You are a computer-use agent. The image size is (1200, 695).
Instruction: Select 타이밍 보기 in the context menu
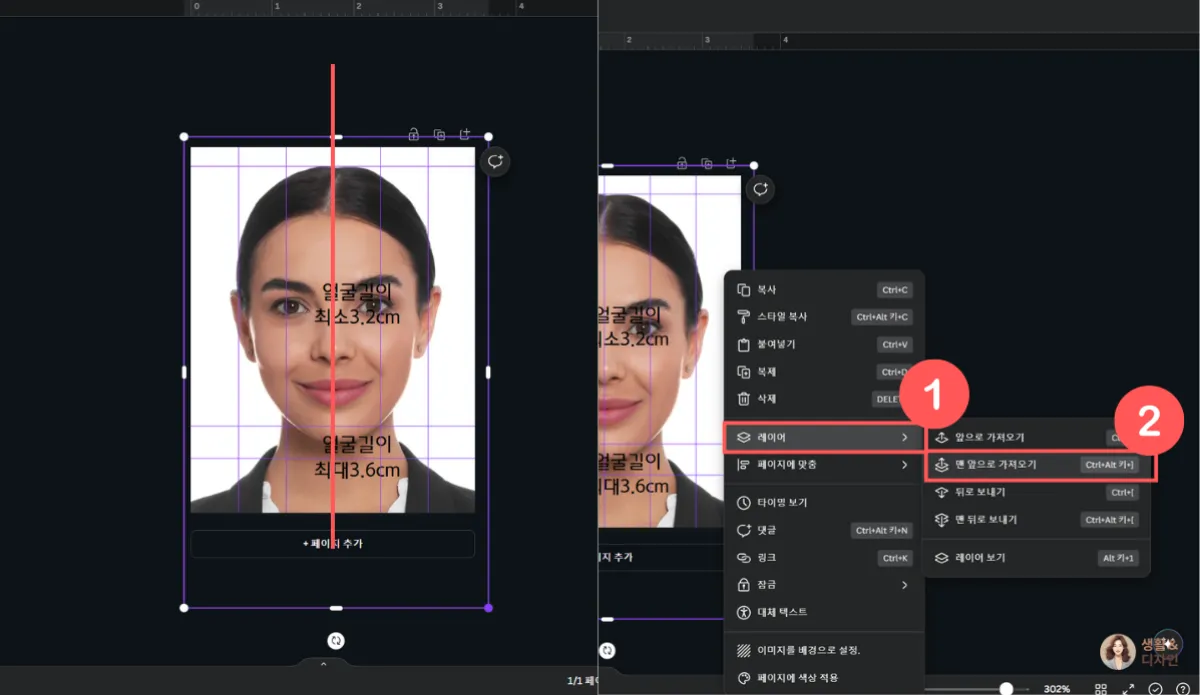click(824, 503)
